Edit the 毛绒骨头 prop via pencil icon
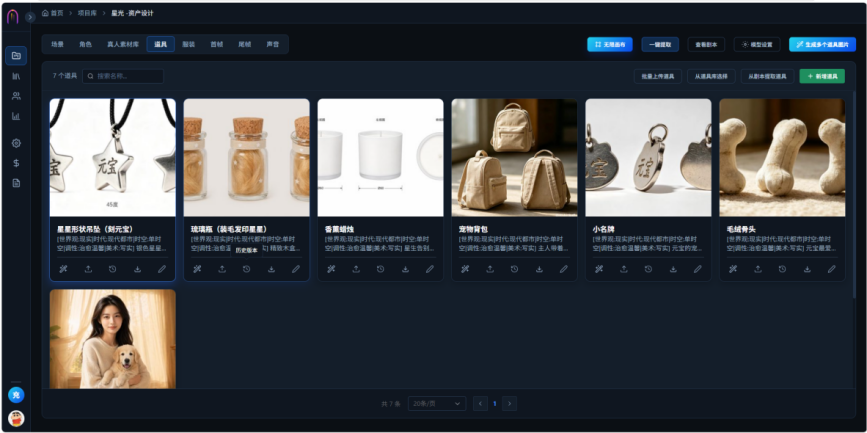 pyautogui.click(x=832, y=269)
